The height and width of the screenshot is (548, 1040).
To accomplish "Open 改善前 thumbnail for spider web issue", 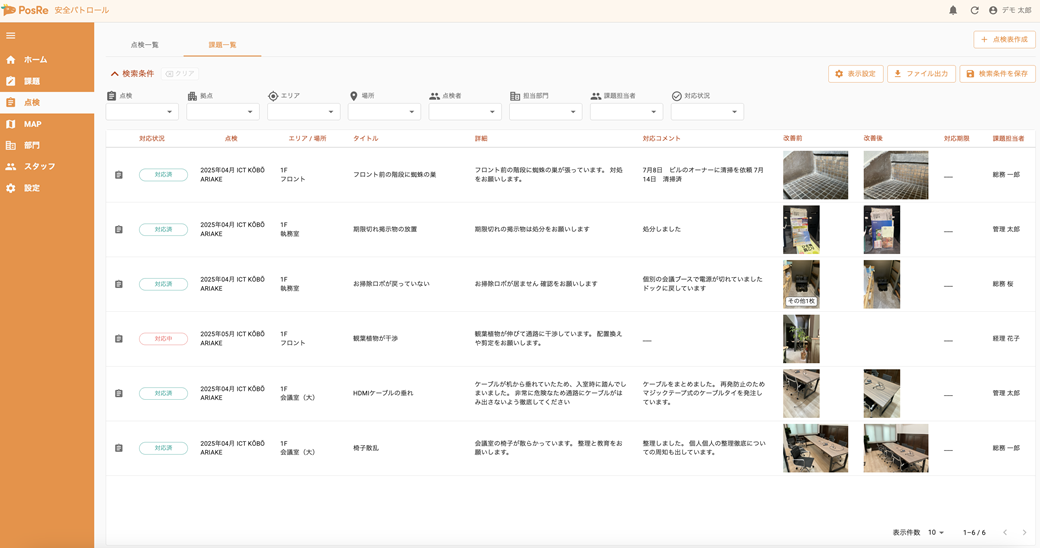I will point(815,175).
